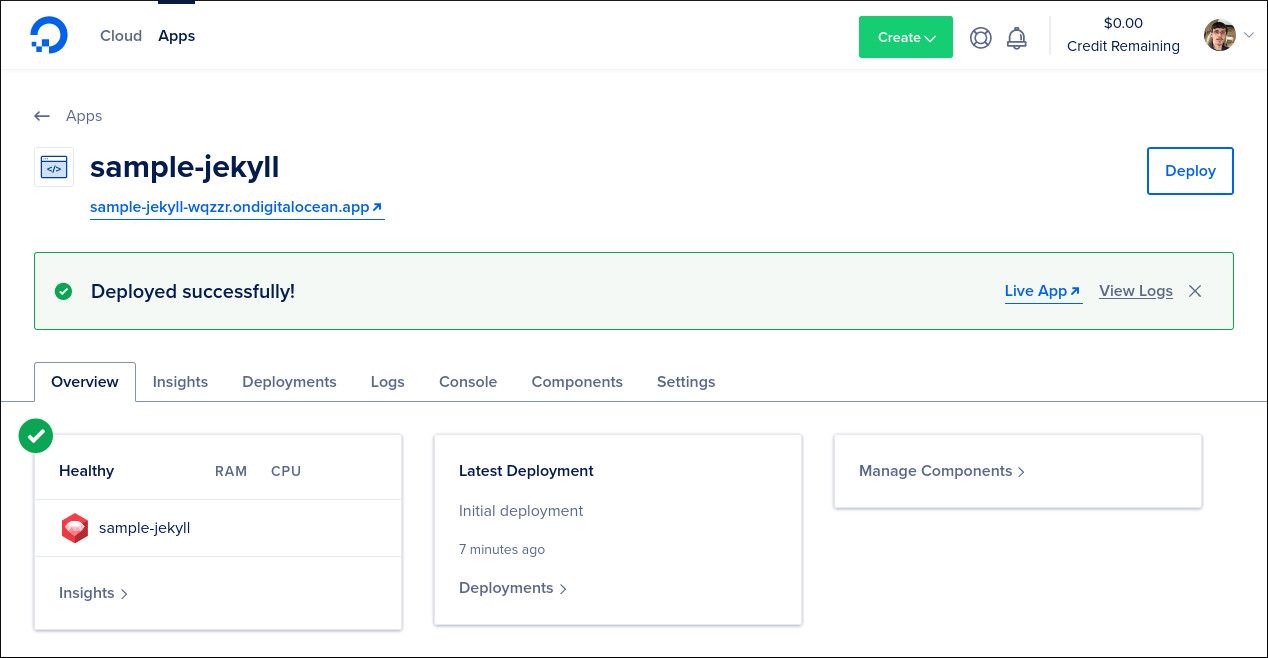Click the 7 minutes ago timestamp
1268x658 pixels.
tap(502, 550)
